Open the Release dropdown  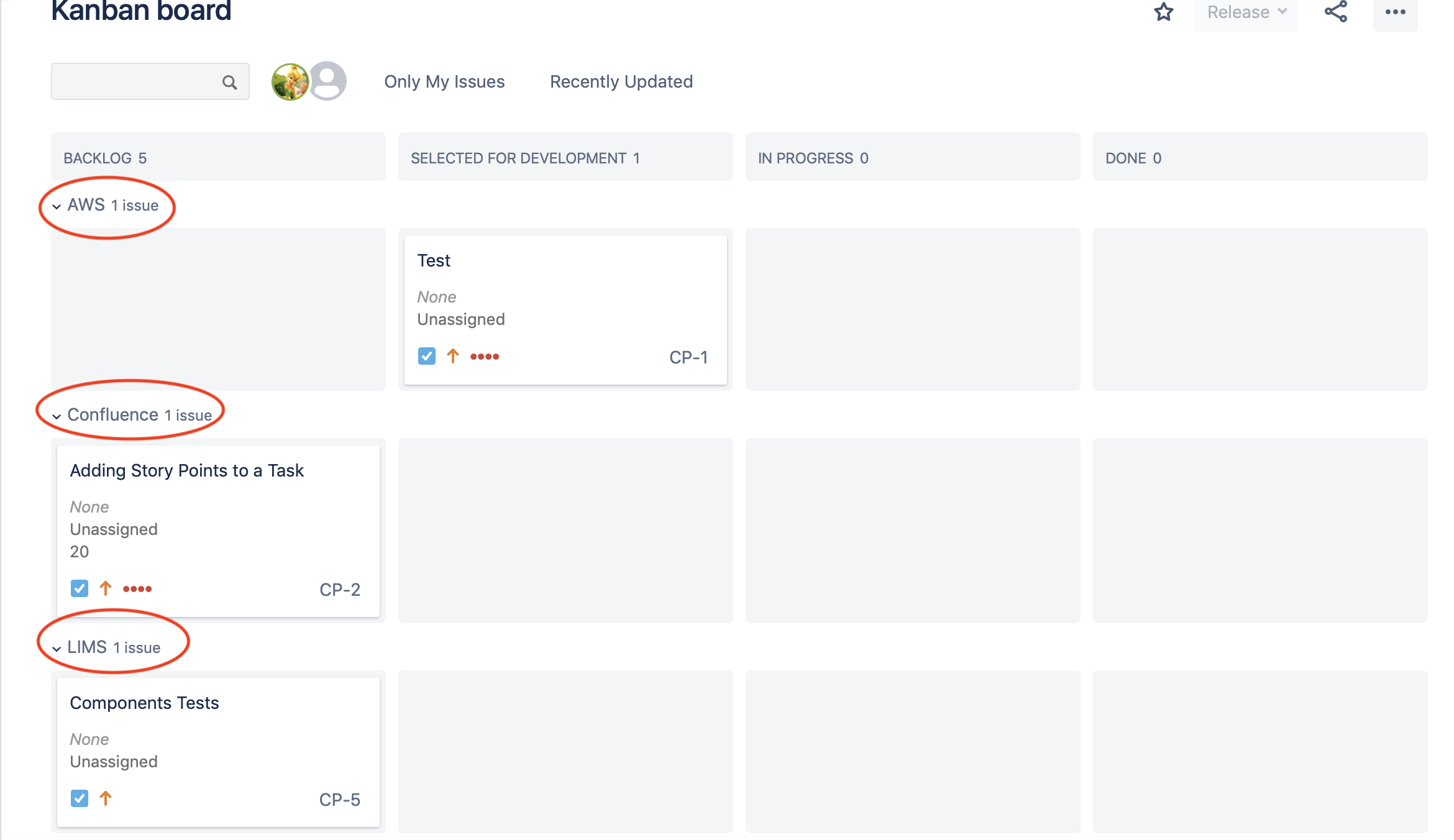1246,12
